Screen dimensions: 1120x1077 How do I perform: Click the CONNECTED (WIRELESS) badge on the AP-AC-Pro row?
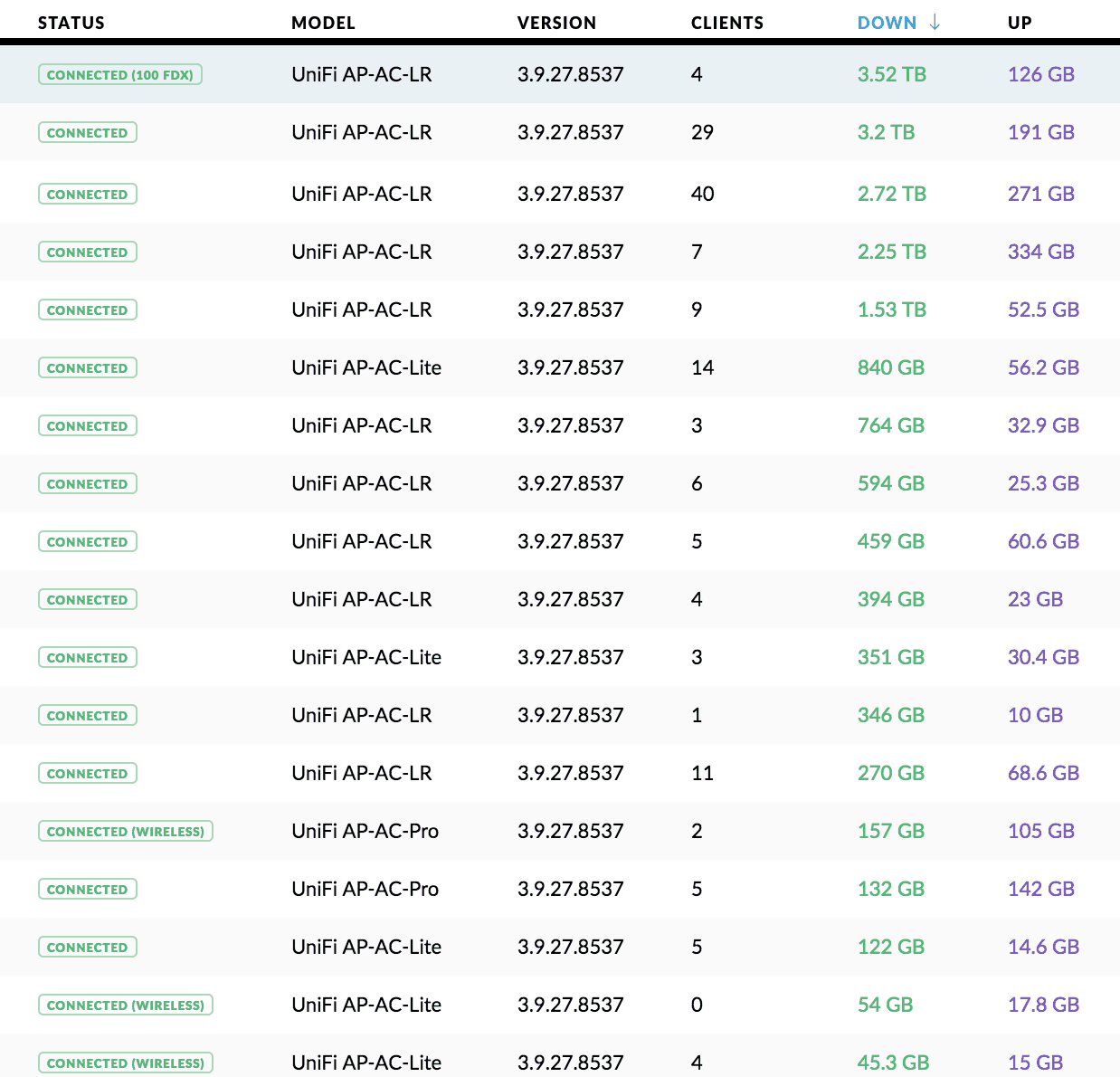click(126, 832)
